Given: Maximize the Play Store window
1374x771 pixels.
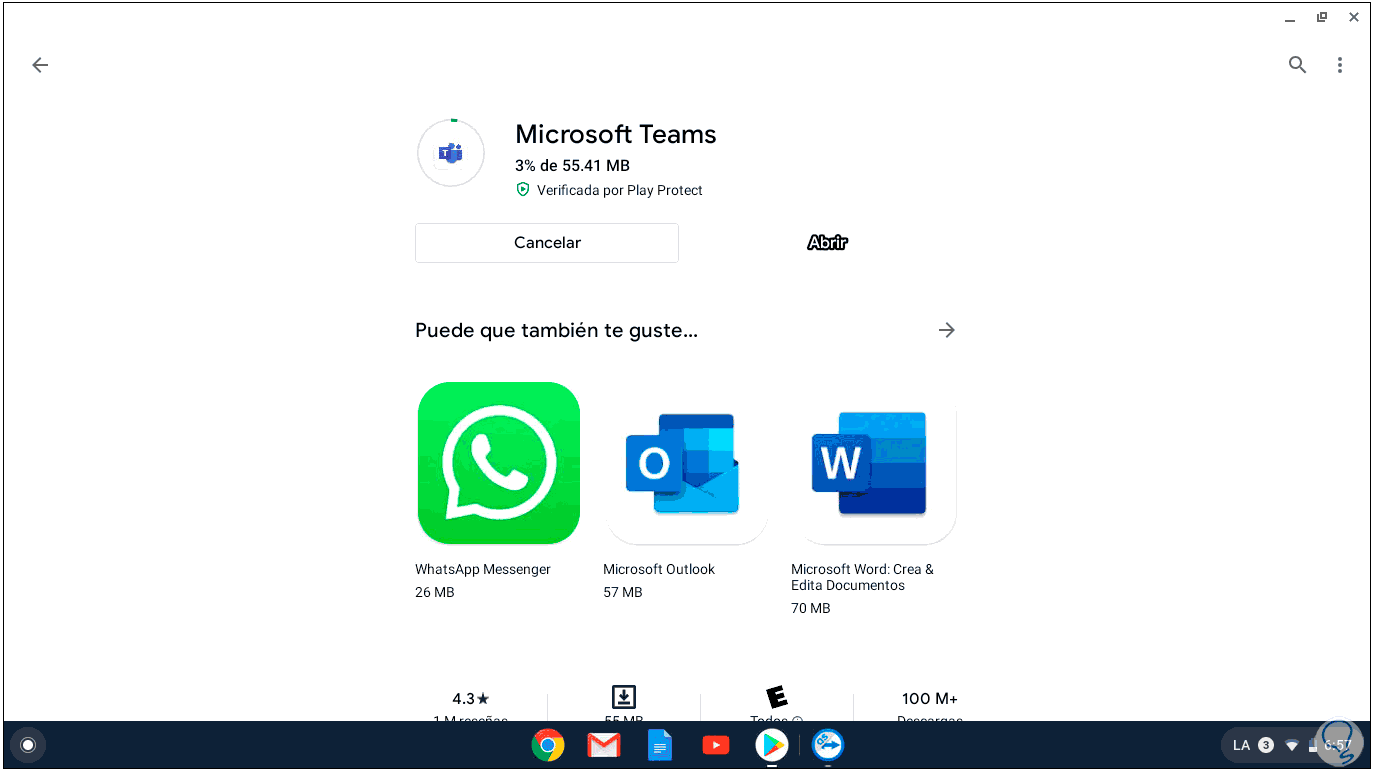Looking at the screenshot, I should 1322,17.
